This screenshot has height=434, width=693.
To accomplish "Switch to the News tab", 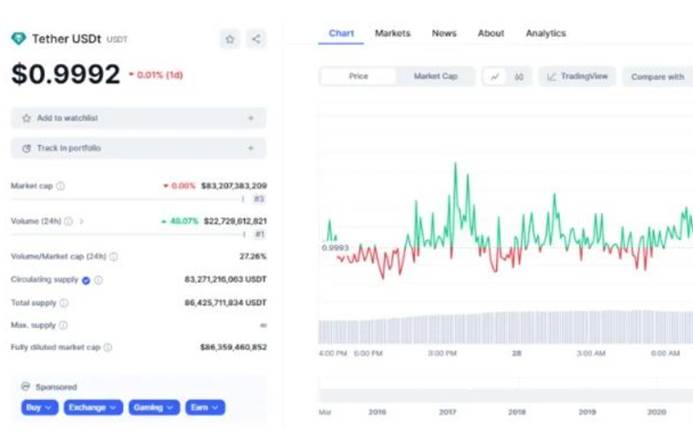I will pyautogui.click(x=444, y=33).
